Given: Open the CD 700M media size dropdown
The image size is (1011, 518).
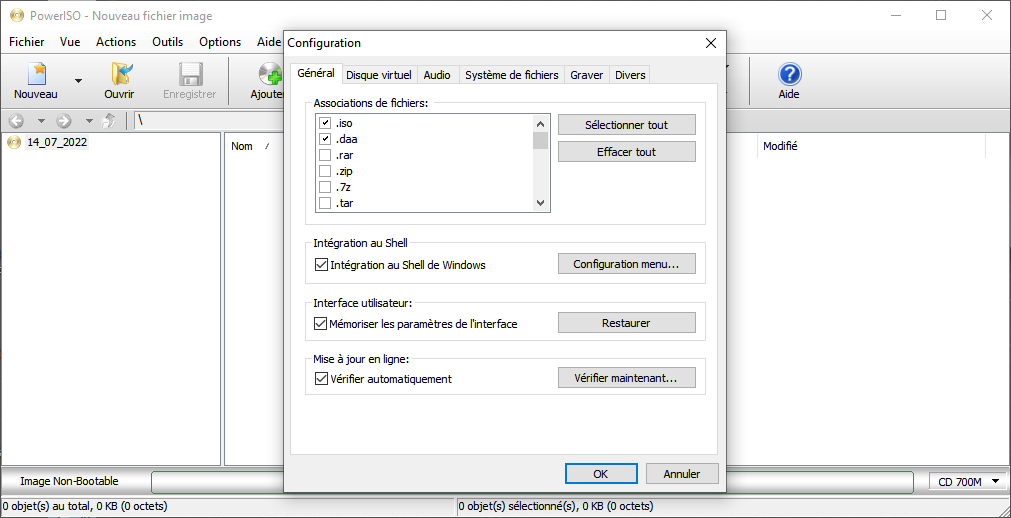Looking at the screenshot, I should (967, 481).
